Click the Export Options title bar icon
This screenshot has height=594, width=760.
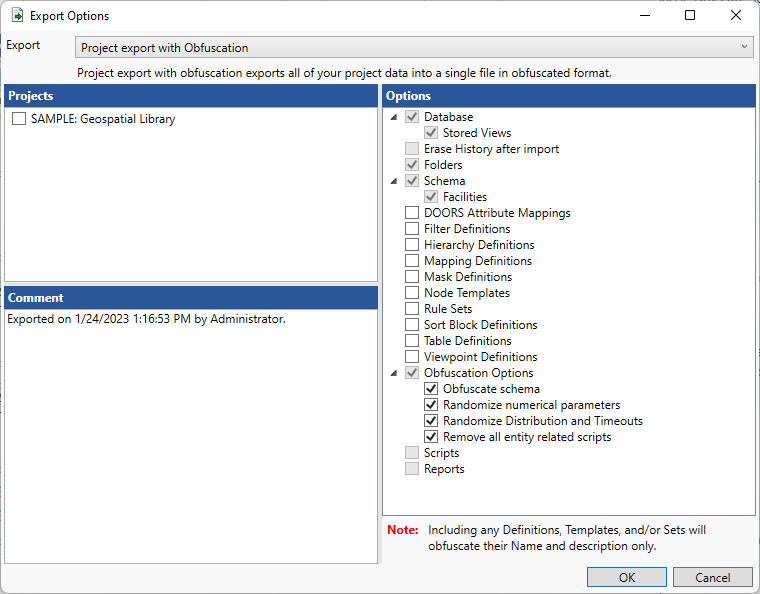[x=17, y=16]
